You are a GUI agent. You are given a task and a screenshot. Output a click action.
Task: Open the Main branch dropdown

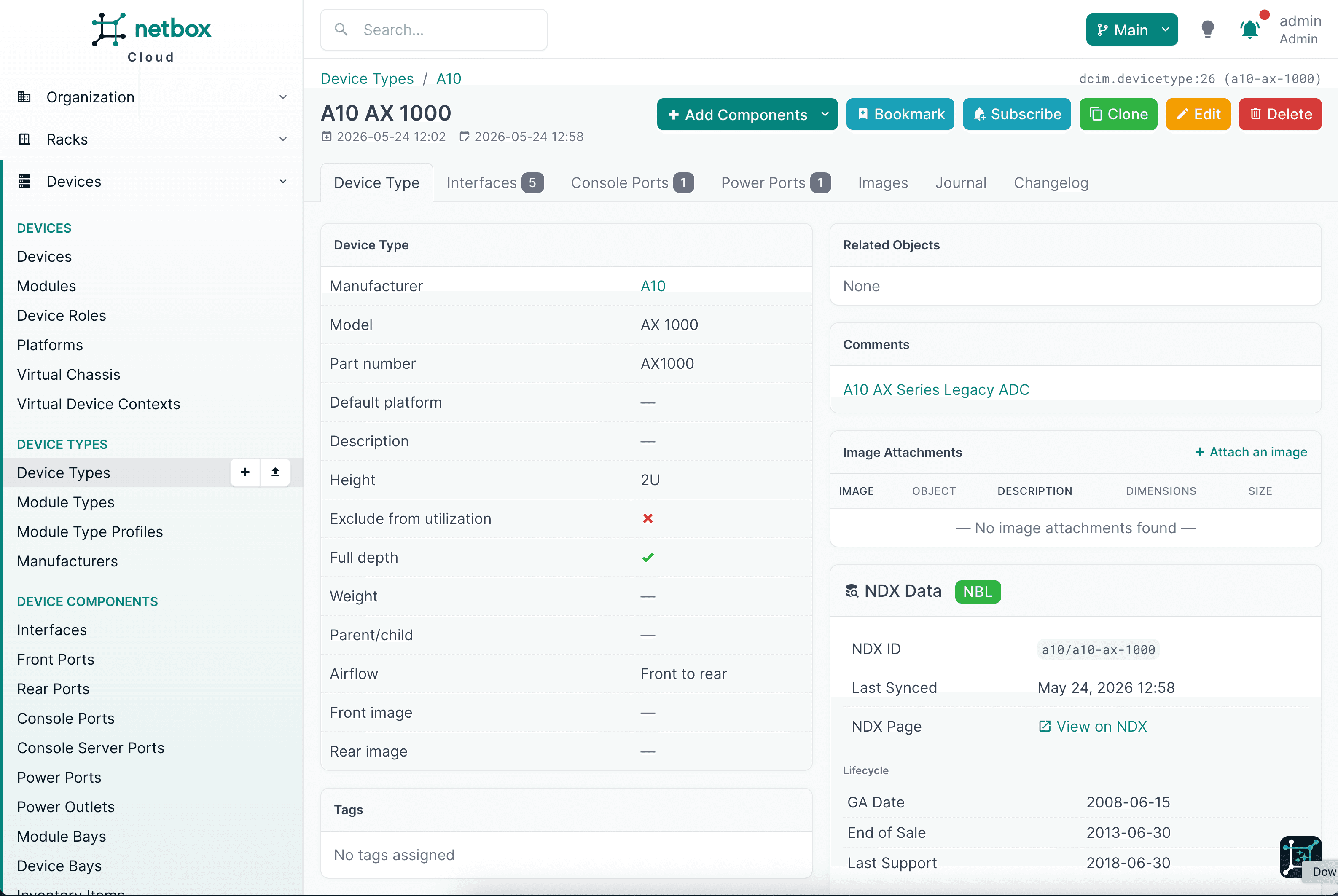point(1132,30)
